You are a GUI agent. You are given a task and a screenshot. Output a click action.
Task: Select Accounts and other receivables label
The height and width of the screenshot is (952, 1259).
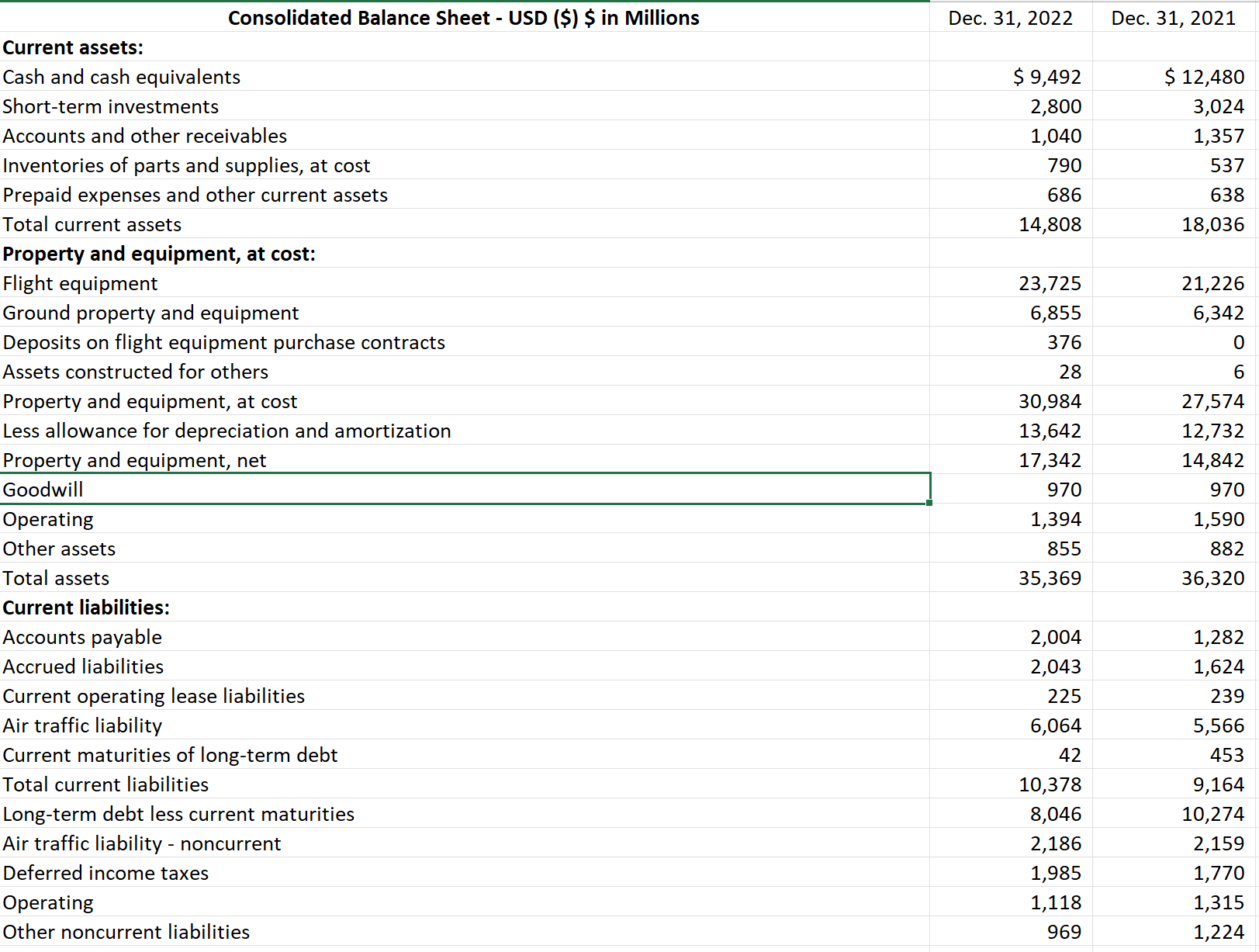[145, 136]
